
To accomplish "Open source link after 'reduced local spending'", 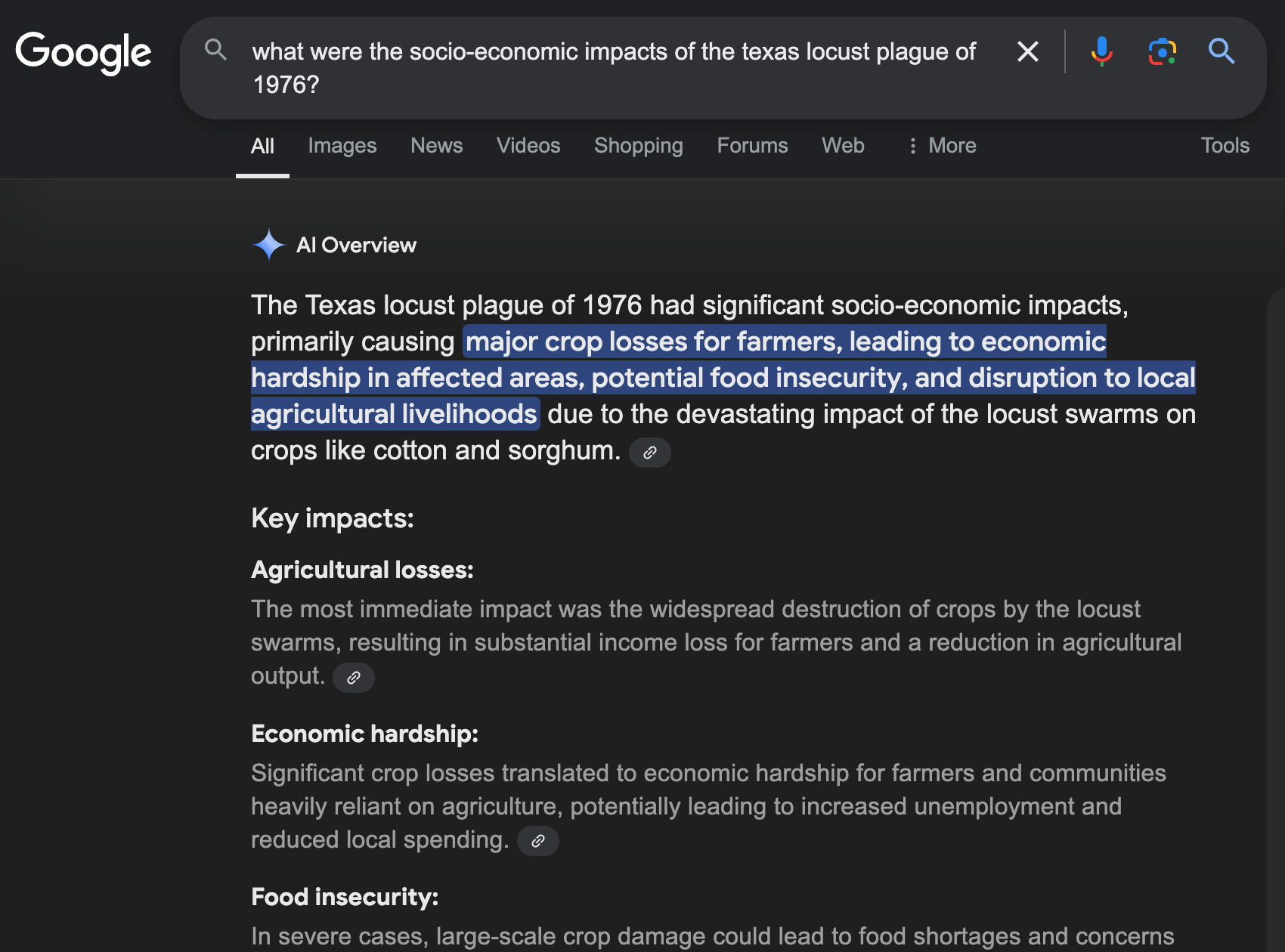I will coord(537,841).
